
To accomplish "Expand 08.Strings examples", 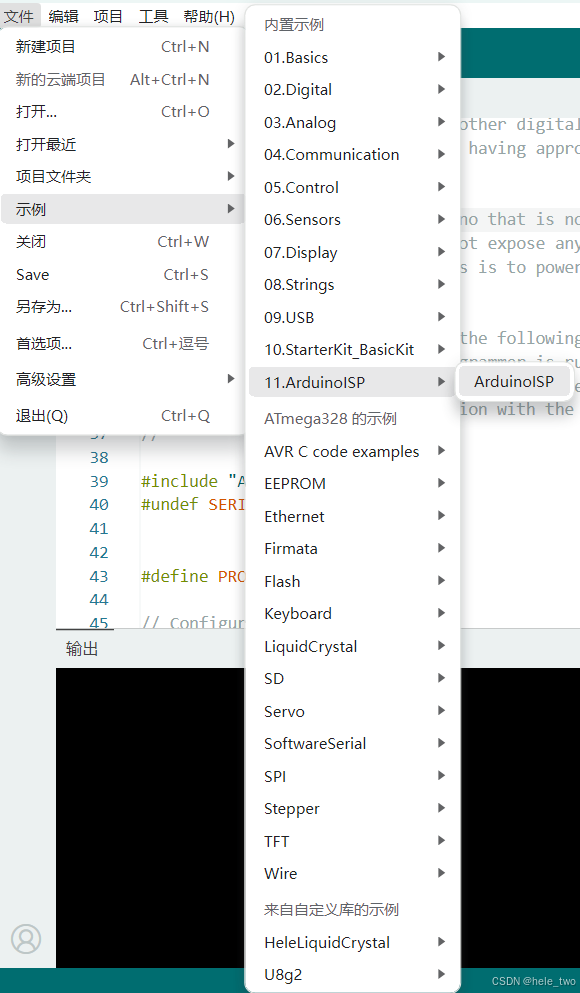I will click(353, 285).
